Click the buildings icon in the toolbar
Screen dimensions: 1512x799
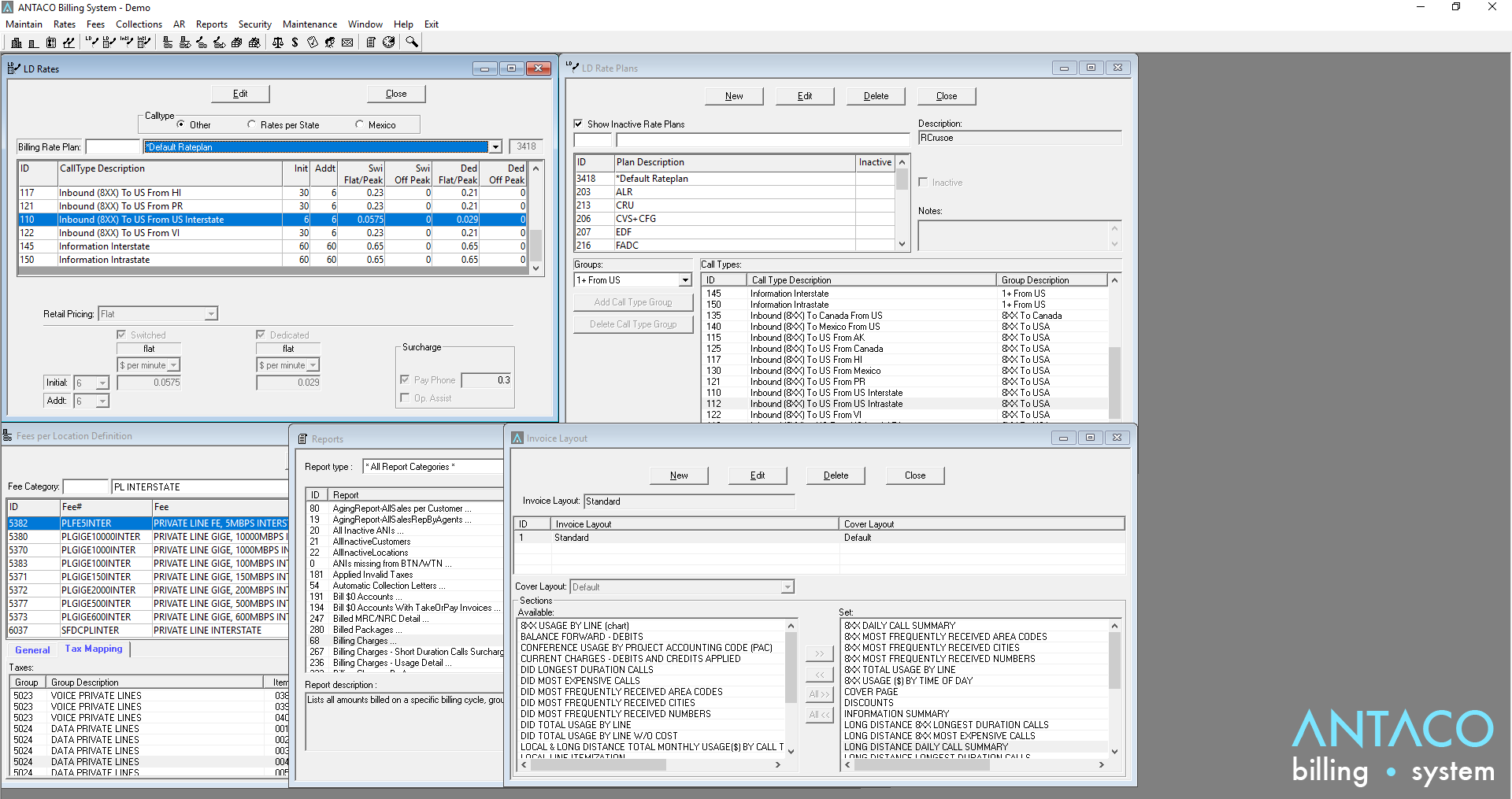click(x=17, y=43)
